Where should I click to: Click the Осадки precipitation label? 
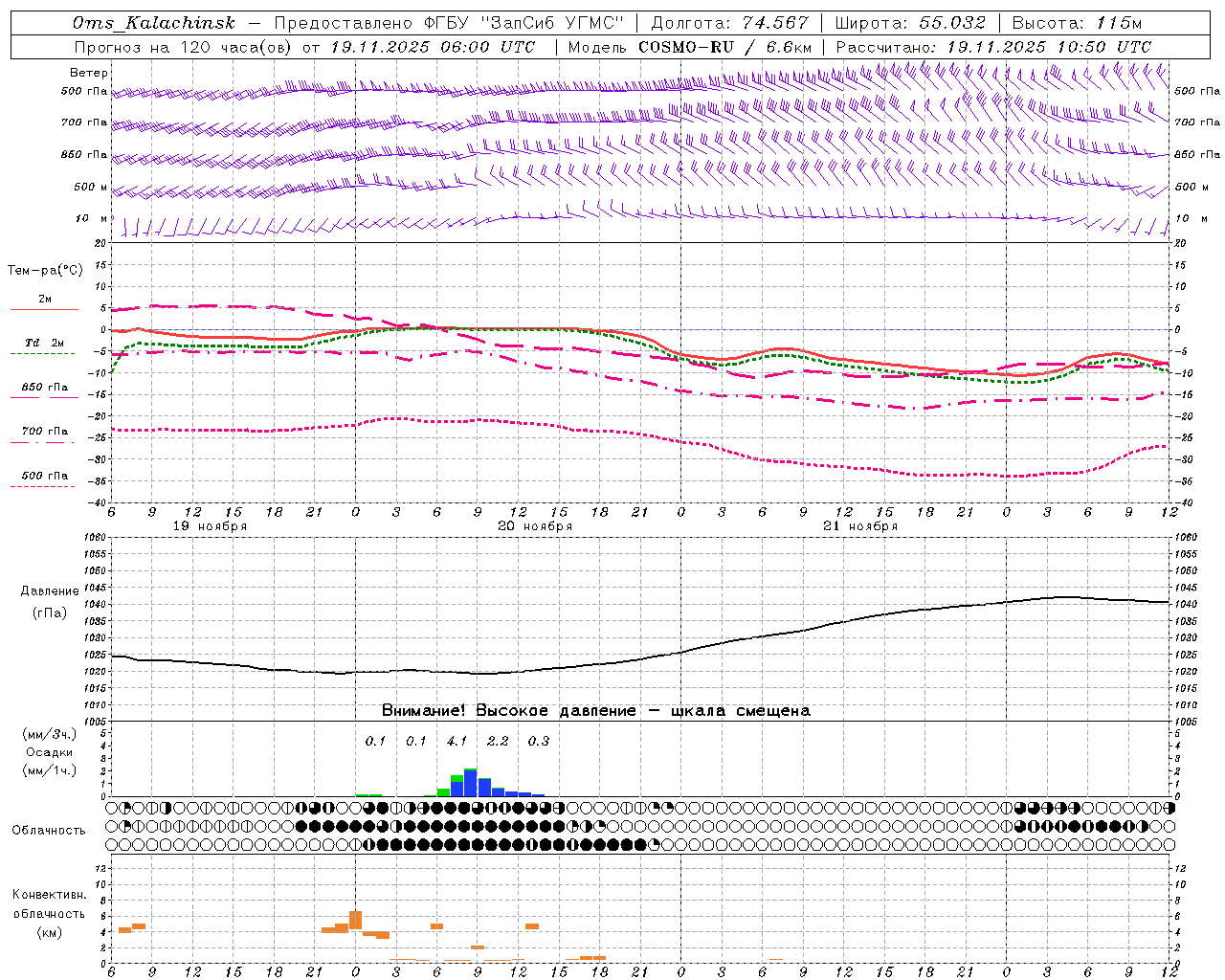coord(50,752)
